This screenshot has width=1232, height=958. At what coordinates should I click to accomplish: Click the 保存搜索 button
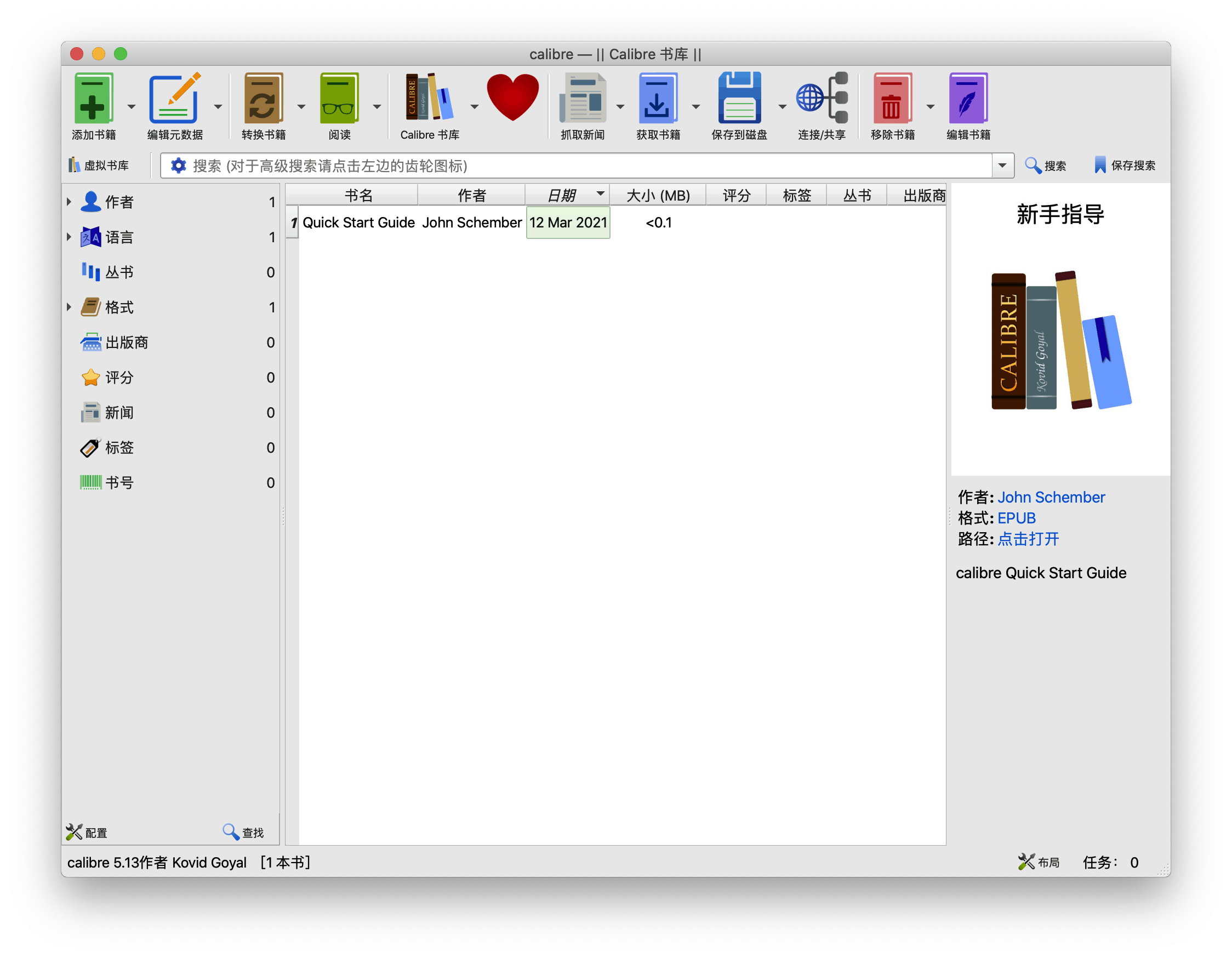pos(1124,166)
